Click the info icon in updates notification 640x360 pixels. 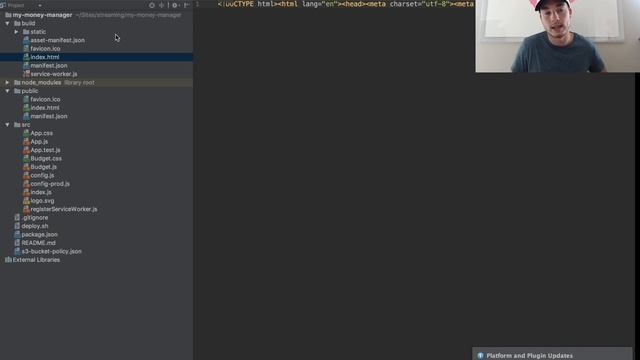click(480, 356)
